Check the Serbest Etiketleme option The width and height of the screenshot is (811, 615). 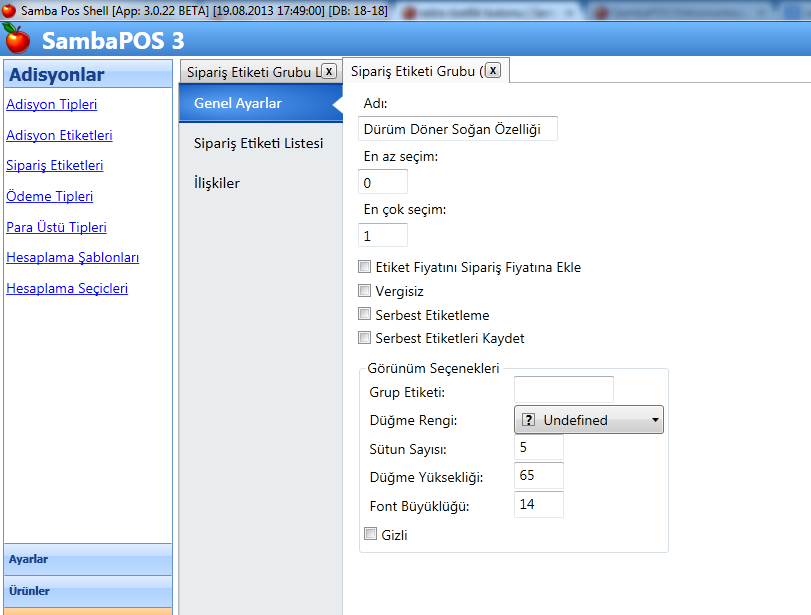pyautogui.click(x=365, y=315)
